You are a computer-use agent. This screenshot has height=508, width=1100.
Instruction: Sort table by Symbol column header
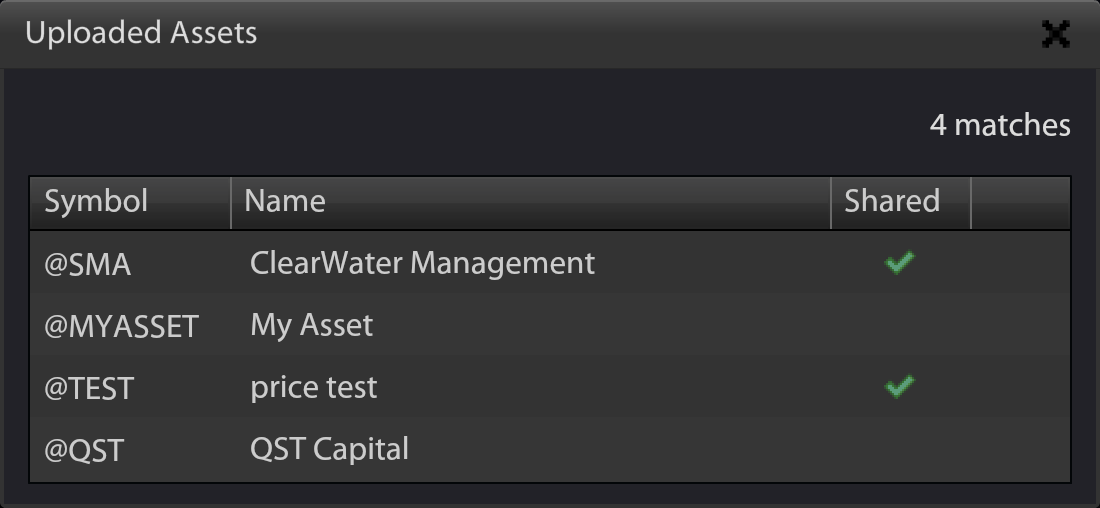pyautogui.click(x=96, y=201)
